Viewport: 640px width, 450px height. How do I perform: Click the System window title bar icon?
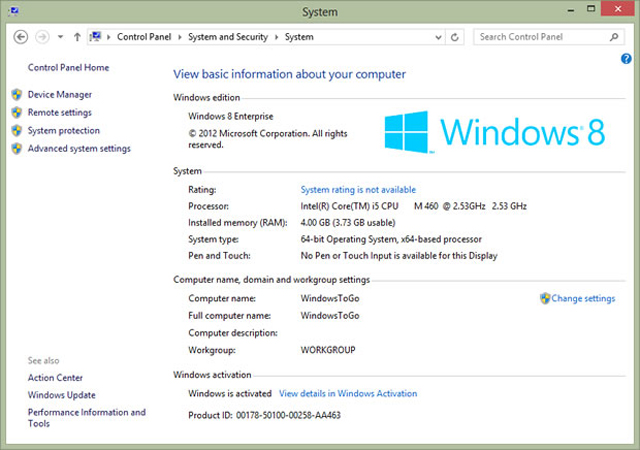coord(13,11)
